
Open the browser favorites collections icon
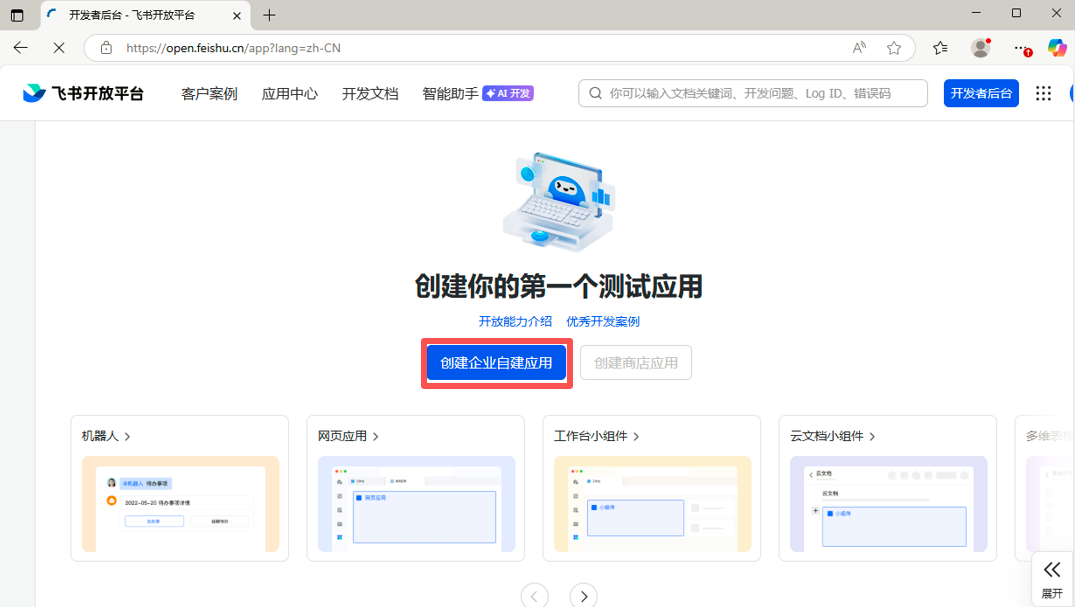click(941, 47)
